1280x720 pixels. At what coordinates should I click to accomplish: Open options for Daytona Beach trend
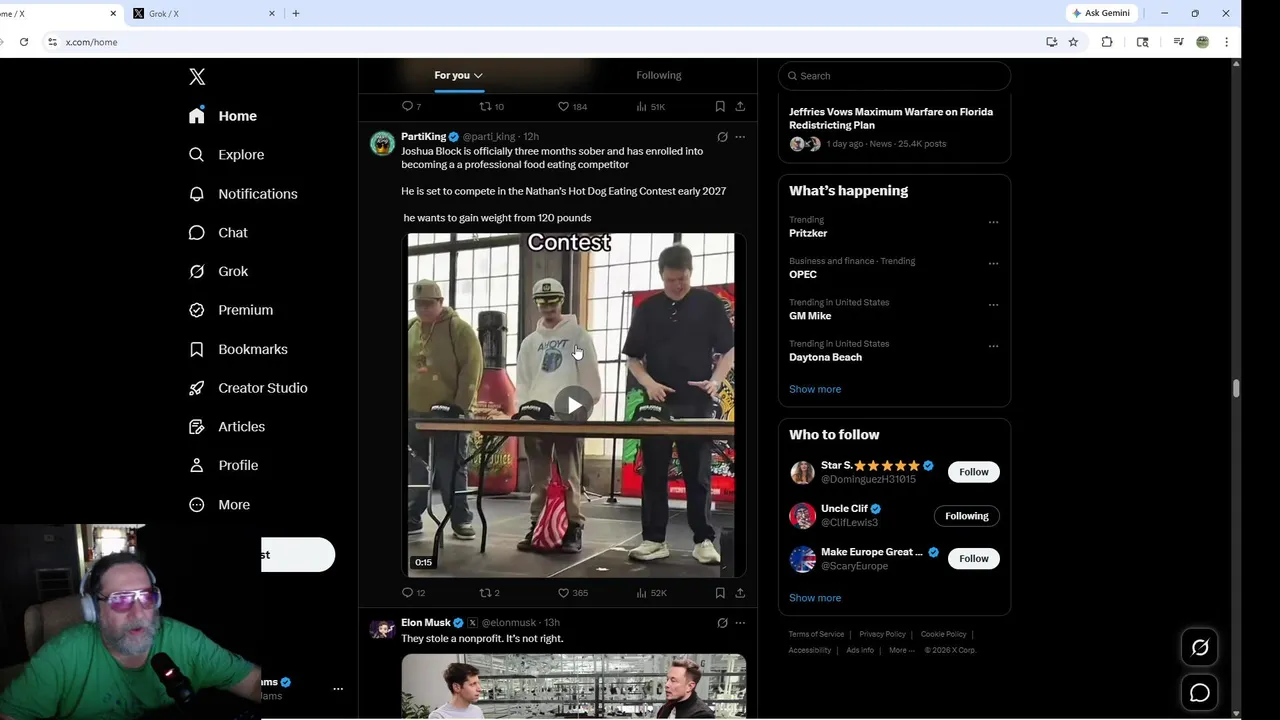[x=993, y=346]
